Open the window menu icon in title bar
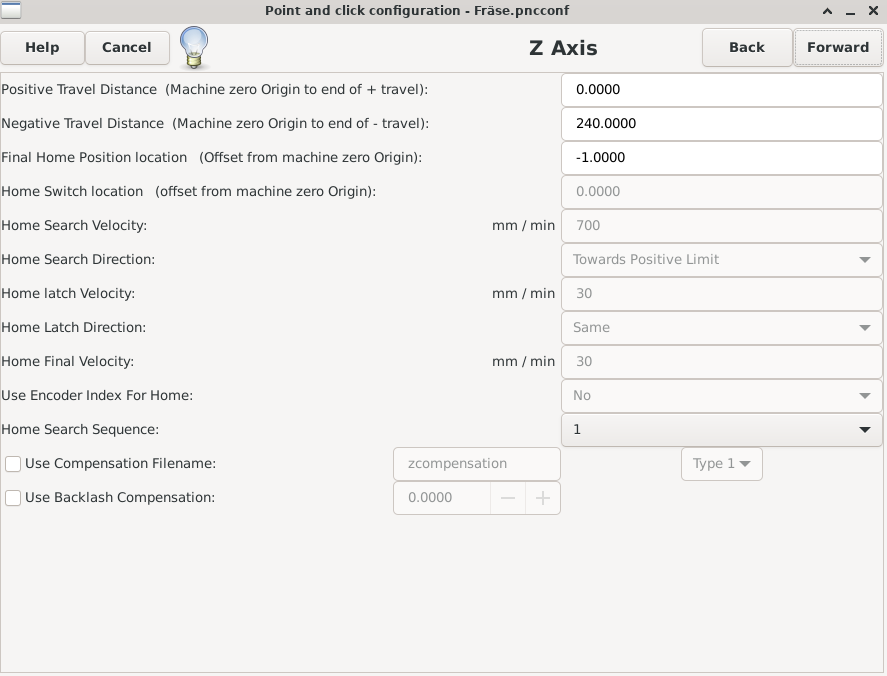The image size is (887, 676). point(10,10)
